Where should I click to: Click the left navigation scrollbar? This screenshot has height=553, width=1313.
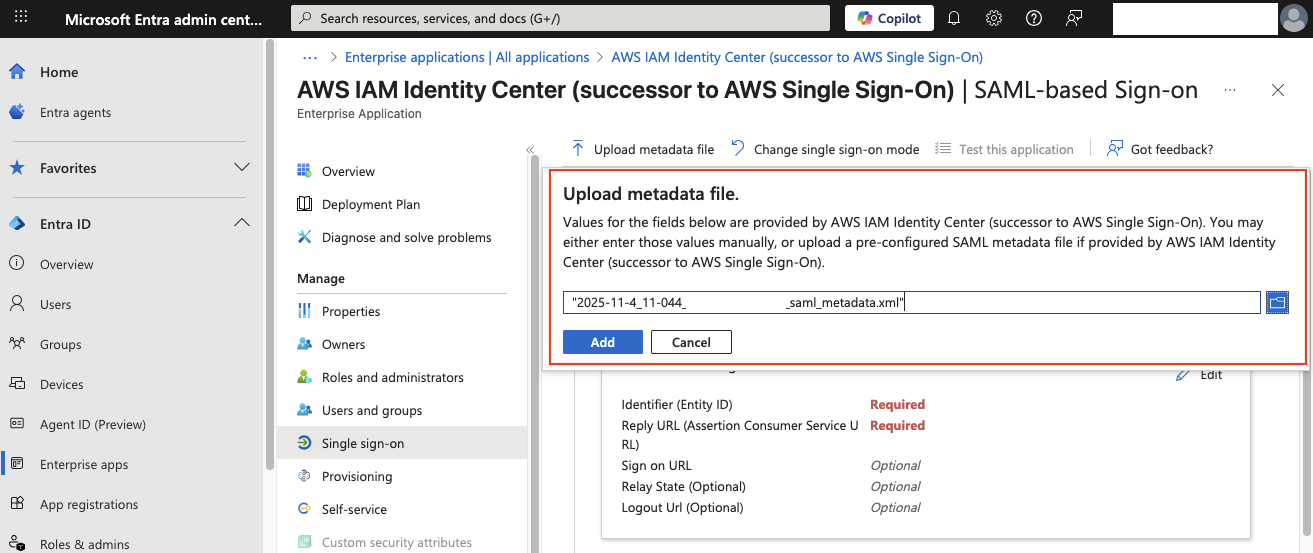click(269, 255)
